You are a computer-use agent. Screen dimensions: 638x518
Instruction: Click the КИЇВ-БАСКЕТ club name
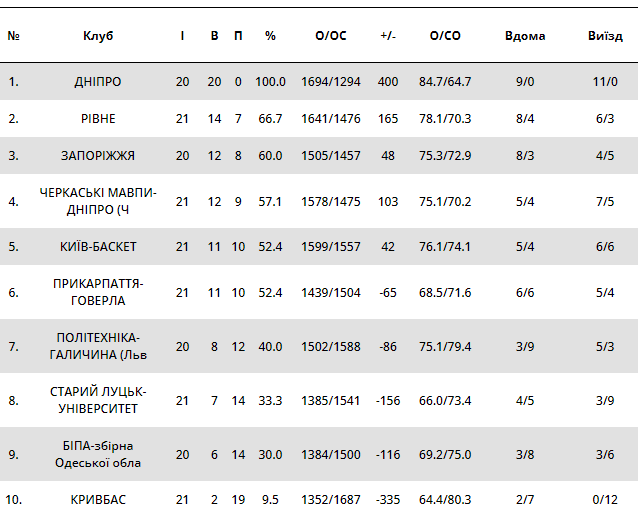point(98,246)
